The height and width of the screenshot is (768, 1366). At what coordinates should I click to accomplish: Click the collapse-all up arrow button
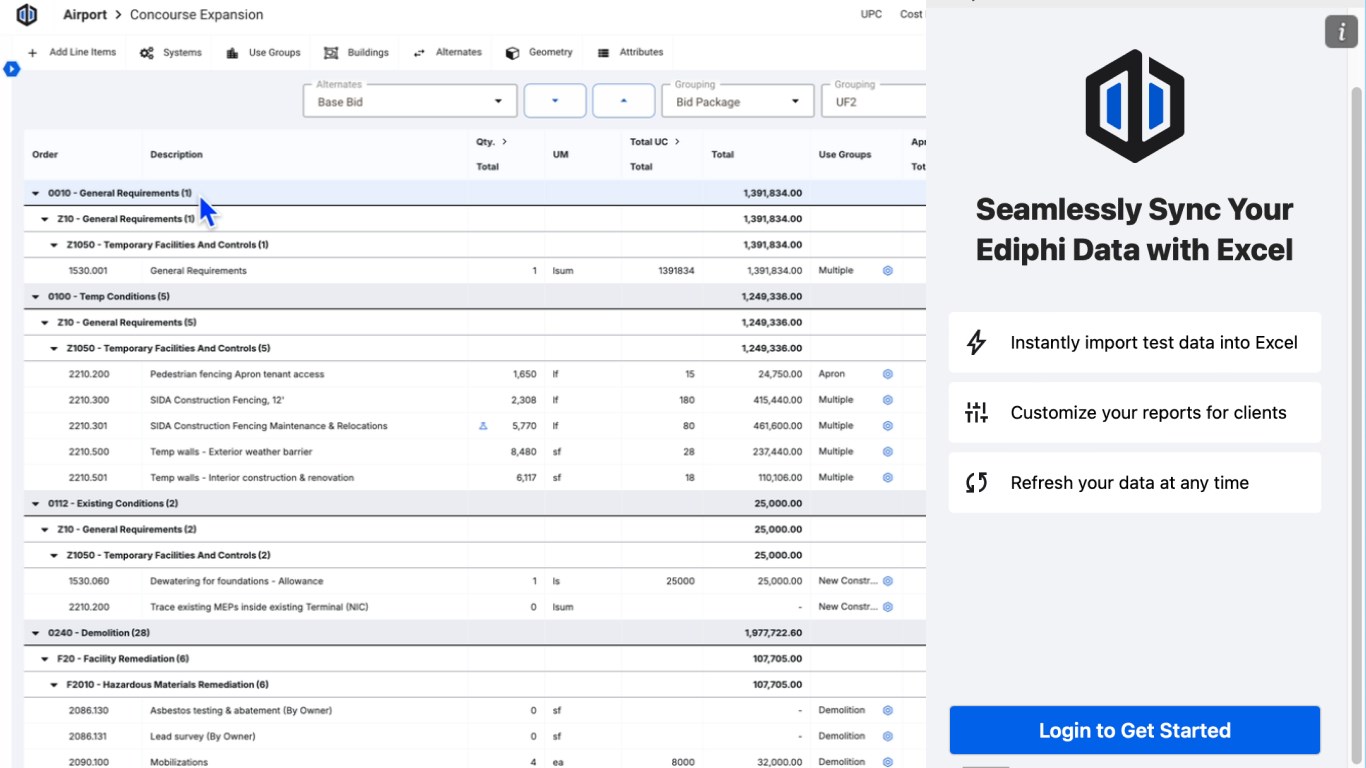(x=623, y=101)
